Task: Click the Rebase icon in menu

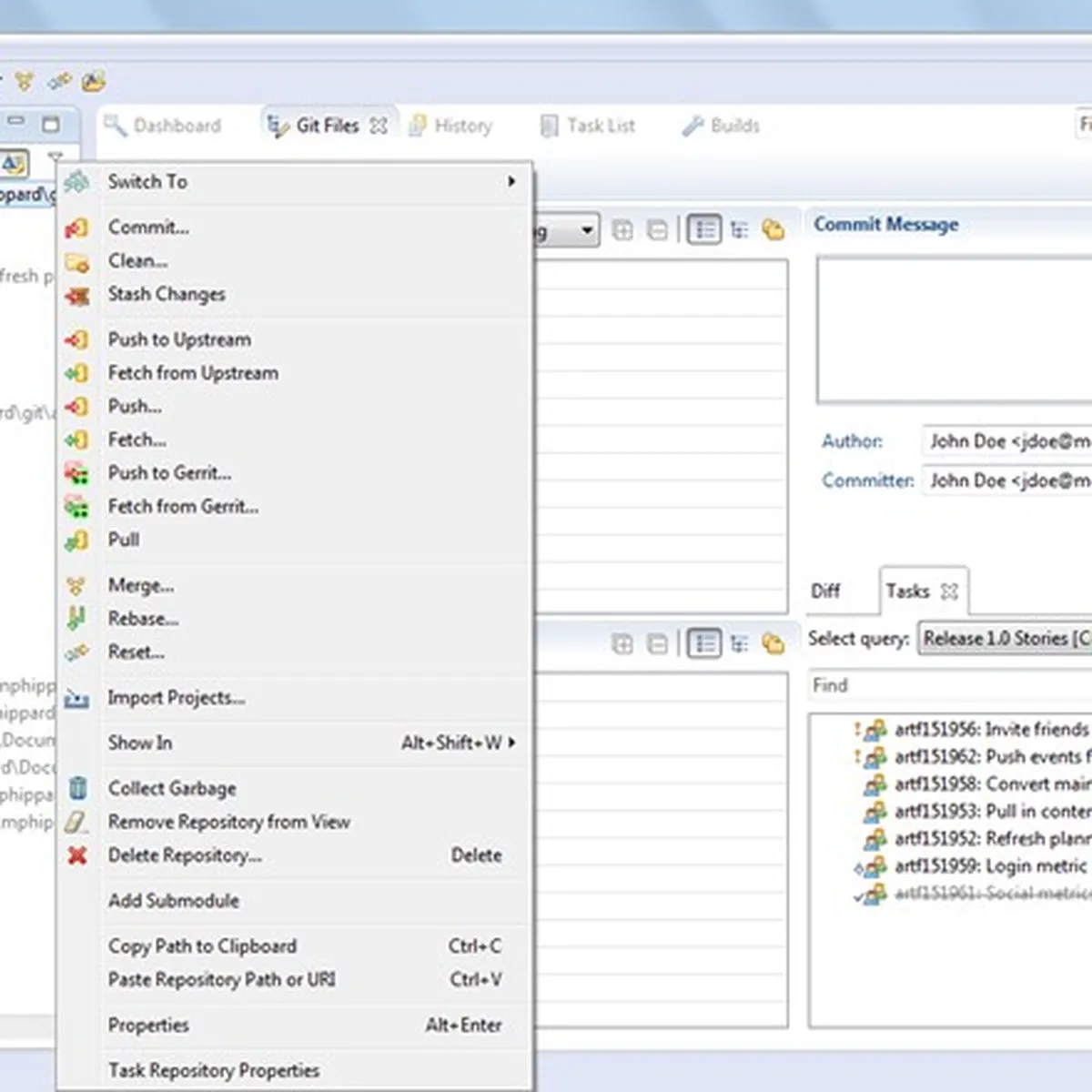Action: pos(76,619)
